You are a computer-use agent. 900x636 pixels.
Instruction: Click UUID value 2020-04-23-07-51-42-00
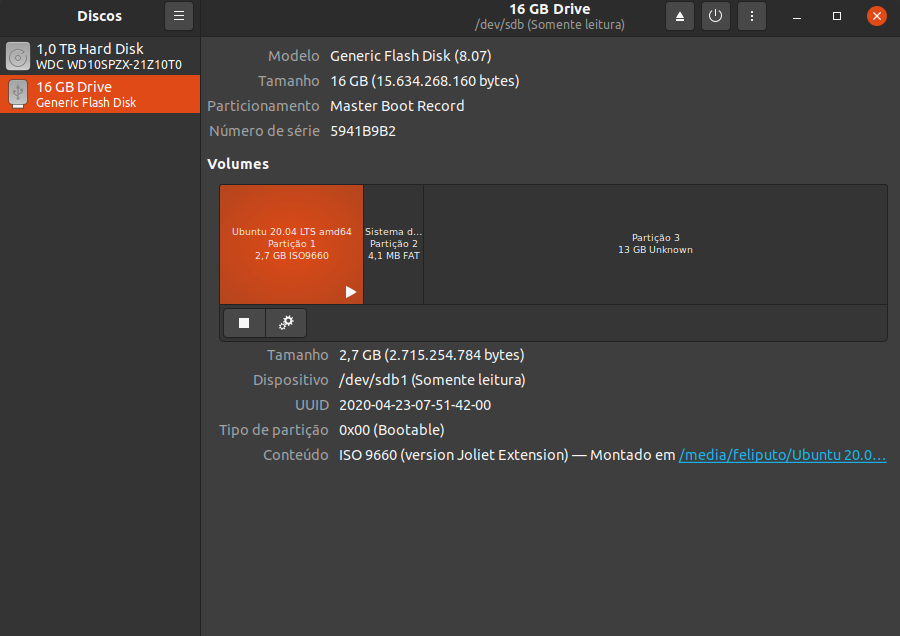click(x=415, y=405)
